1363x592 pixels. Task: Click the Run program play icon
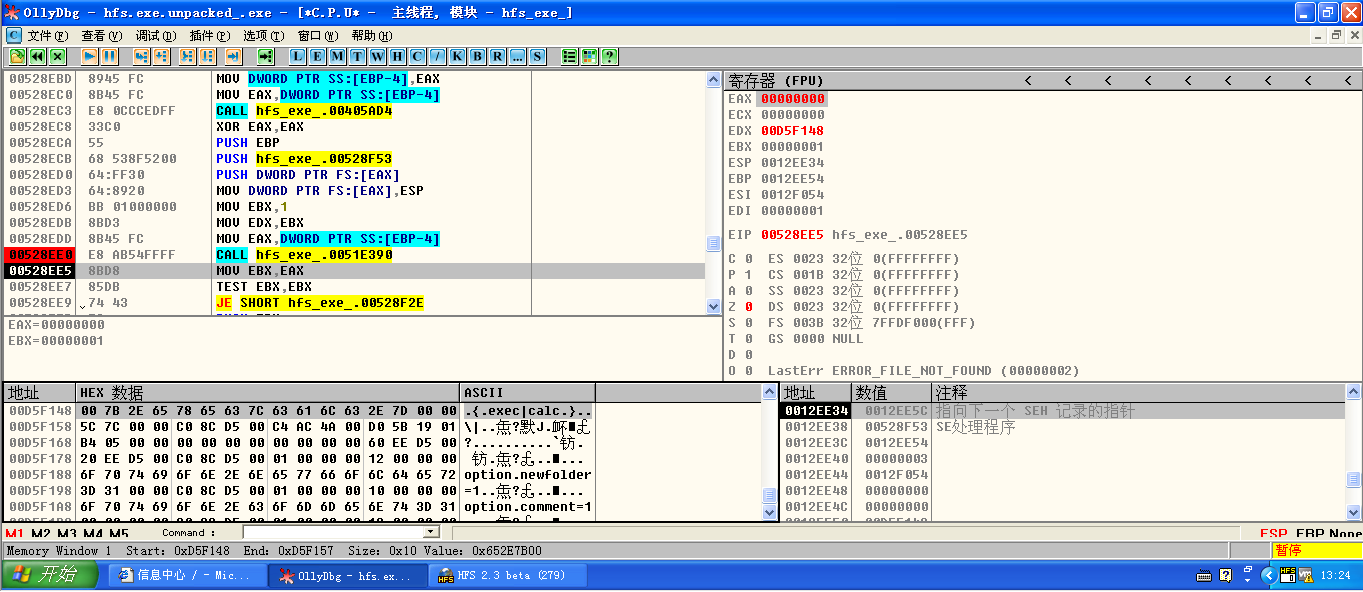coord(89,56)
